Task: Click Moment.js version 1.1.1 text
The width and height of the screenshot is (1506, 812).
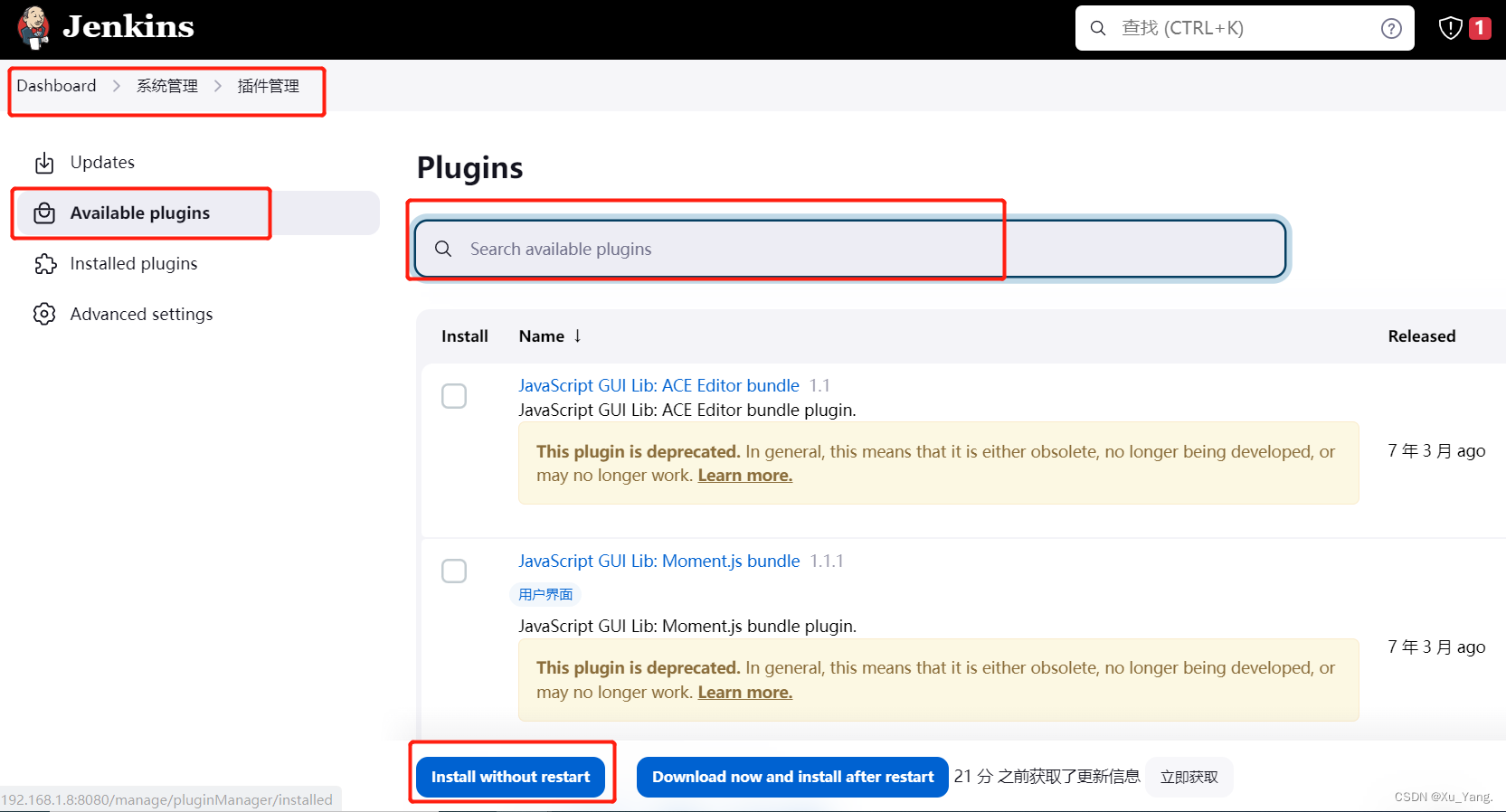Action: click(827, 562)
